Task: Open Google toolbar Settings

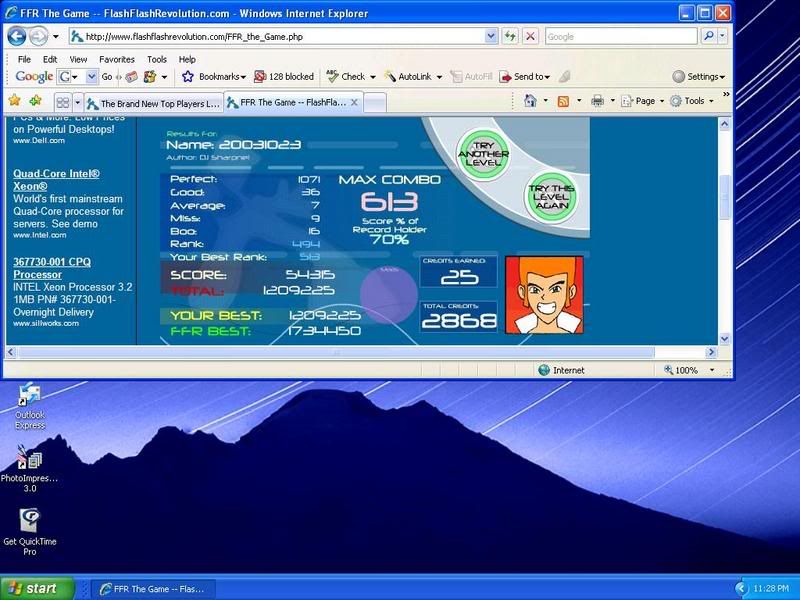Action: [x=698, y=77]
